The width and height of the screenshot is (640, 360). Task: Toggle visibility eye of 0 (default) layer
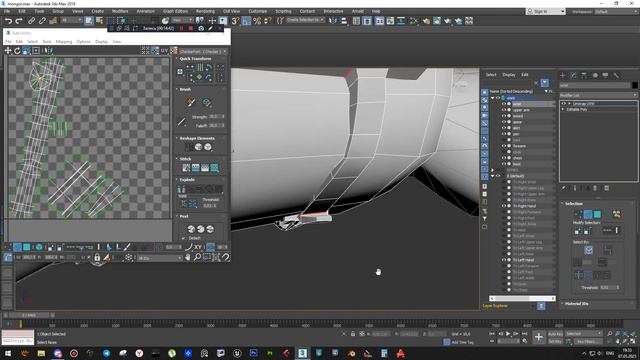click(498, 176)
